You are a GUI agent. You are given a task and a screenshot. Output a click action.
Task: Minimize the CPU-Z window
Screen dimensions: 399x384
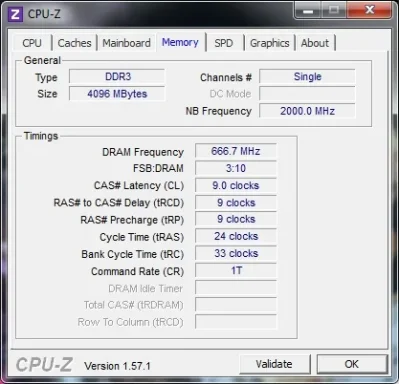(x=308, y=11)
